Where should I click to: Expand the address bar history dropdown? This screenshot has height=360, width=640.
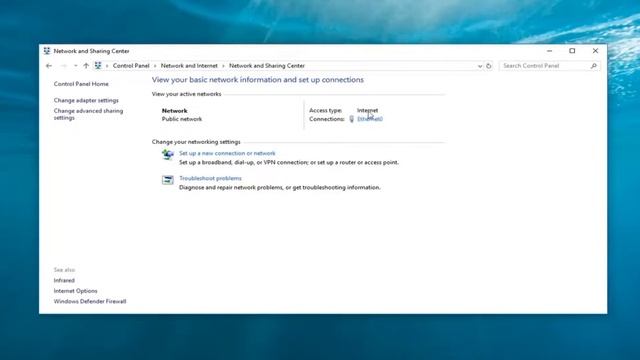tap(480, 66)
